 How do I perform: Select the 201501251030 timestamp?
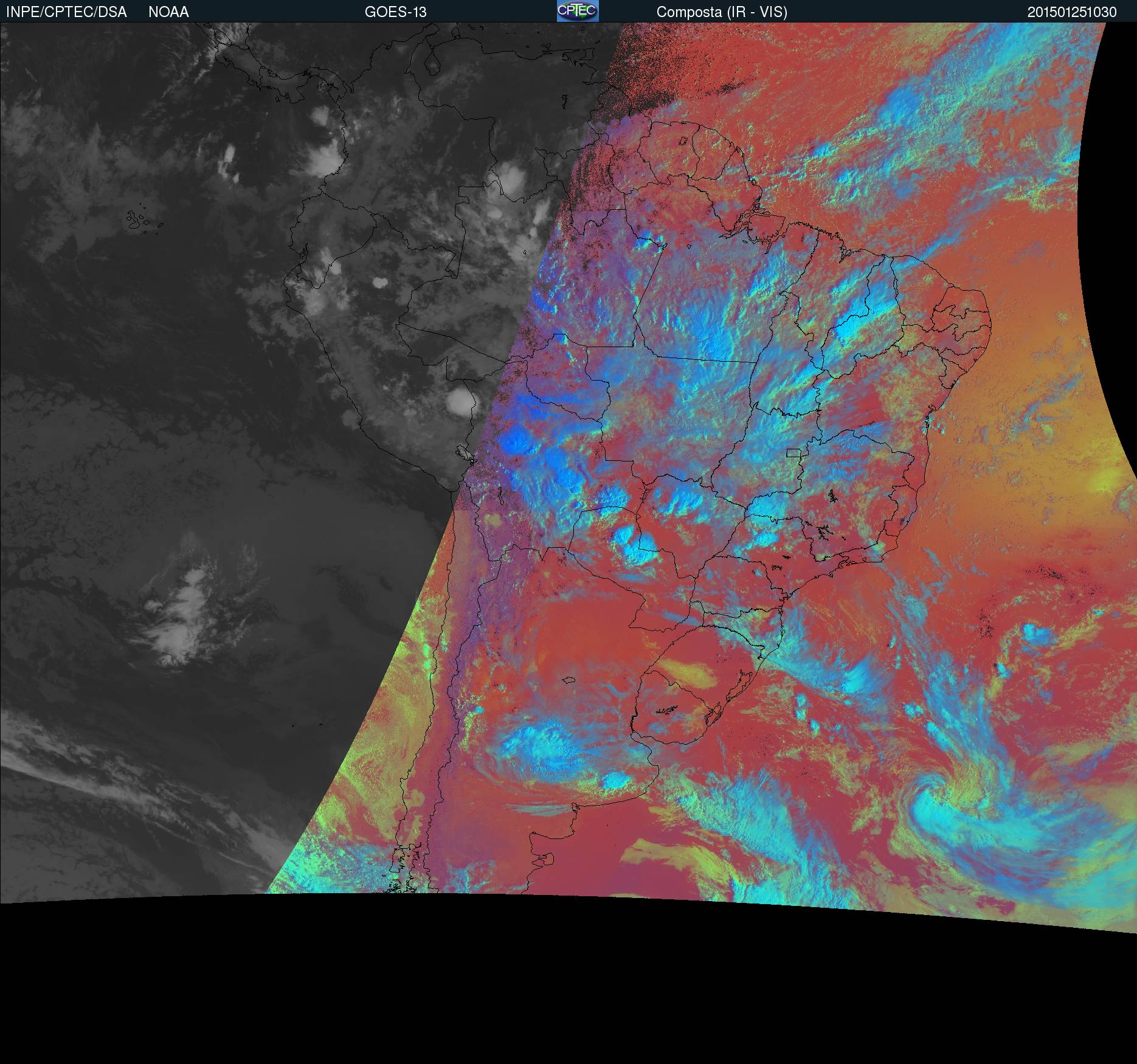click(x=1072, y=12)
